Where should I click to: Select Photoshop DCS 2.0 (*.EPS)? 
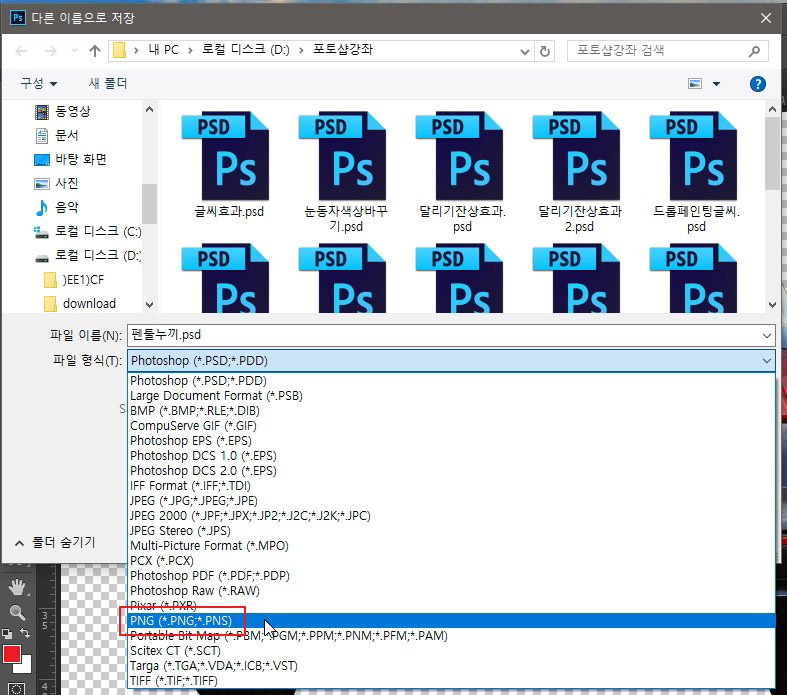click(451, 471)
